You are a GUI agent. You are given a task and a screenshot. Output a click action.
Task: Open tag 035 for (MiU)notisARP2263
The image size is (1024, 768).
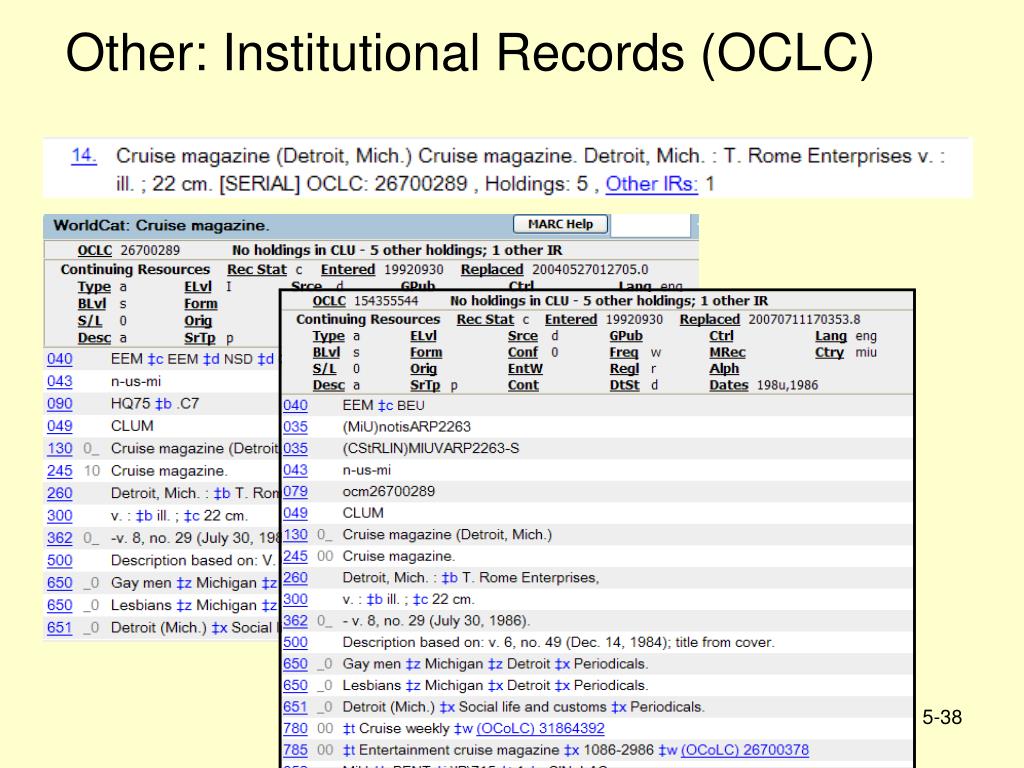click(x=295, y=427)
